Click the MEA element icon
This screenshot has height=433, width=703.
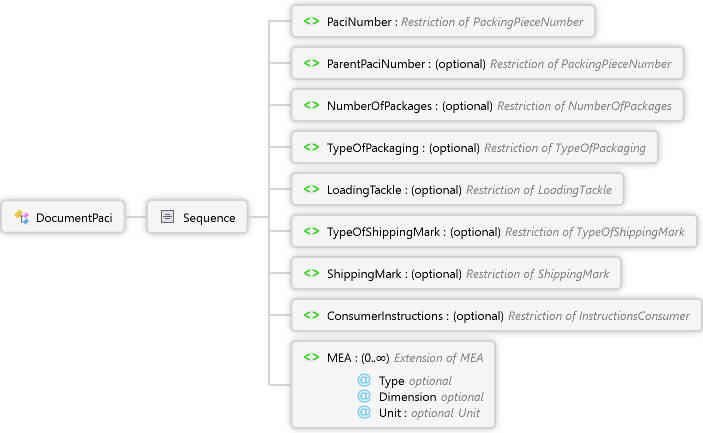pyautogui.click(x=311, y=357)
